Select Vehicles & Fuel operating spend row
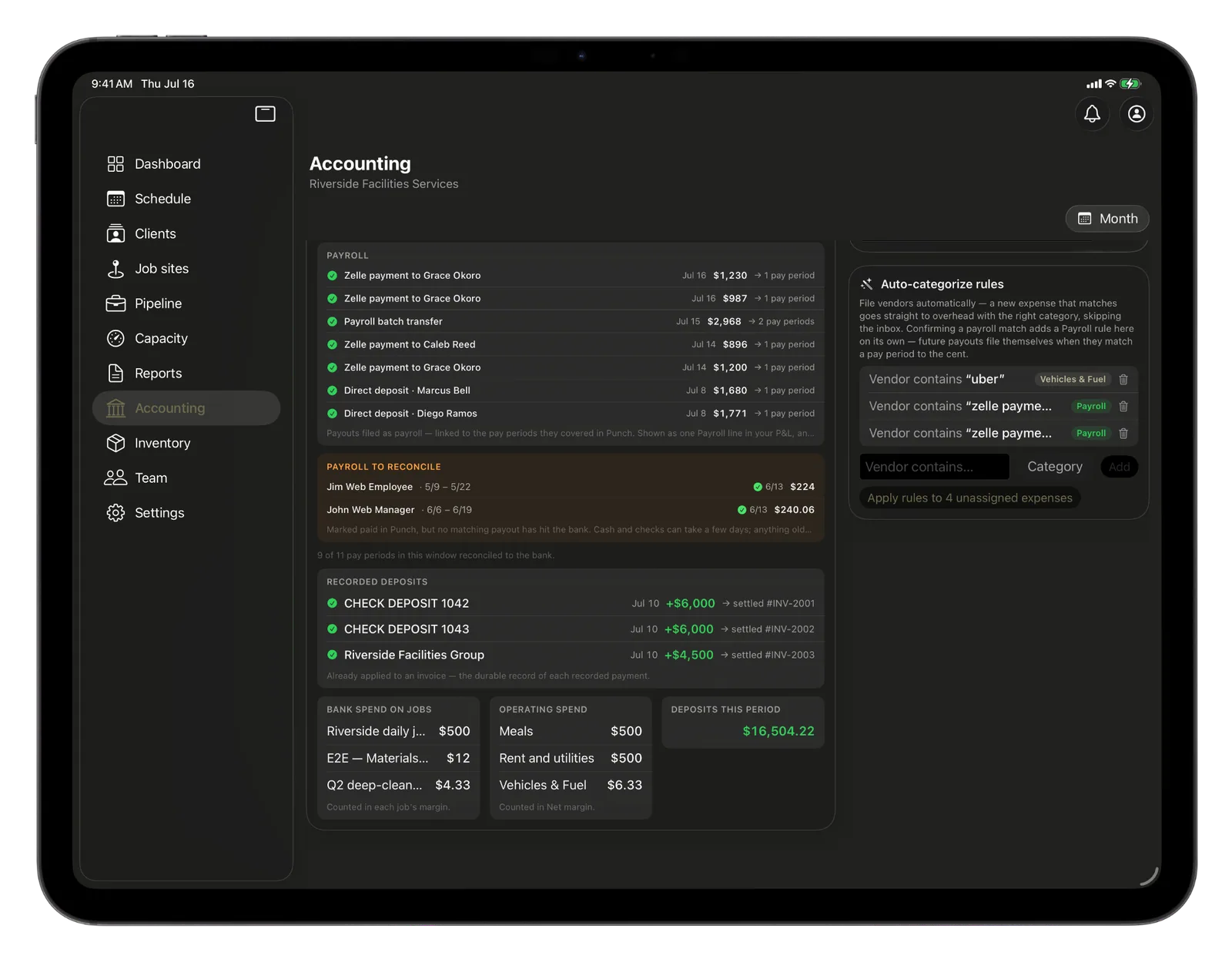 click(x=571, y=786)
